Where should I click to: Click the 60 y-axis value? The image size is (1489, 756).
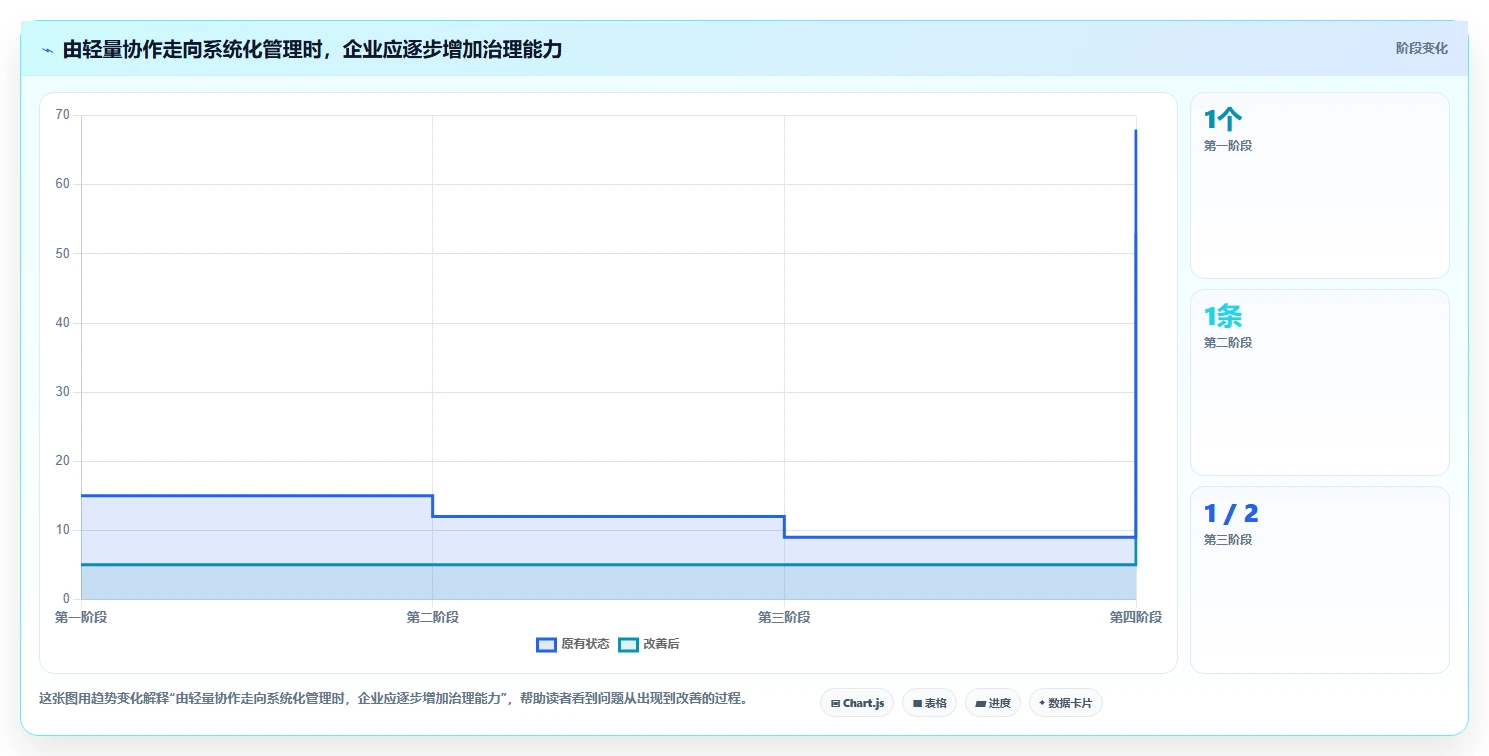click(x=63, y=184)
